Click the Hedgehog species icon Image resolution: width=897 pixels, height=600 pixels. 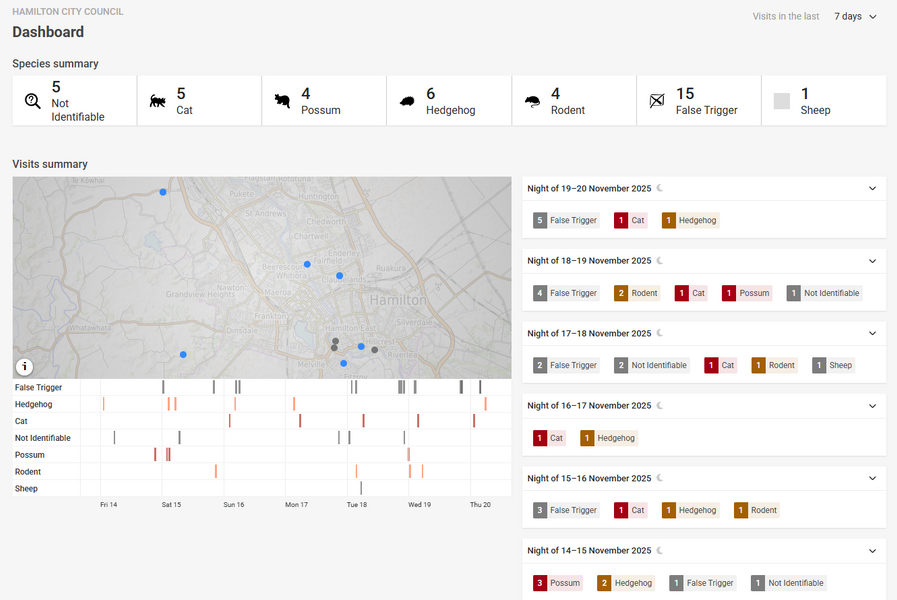[x=408, y=101]
